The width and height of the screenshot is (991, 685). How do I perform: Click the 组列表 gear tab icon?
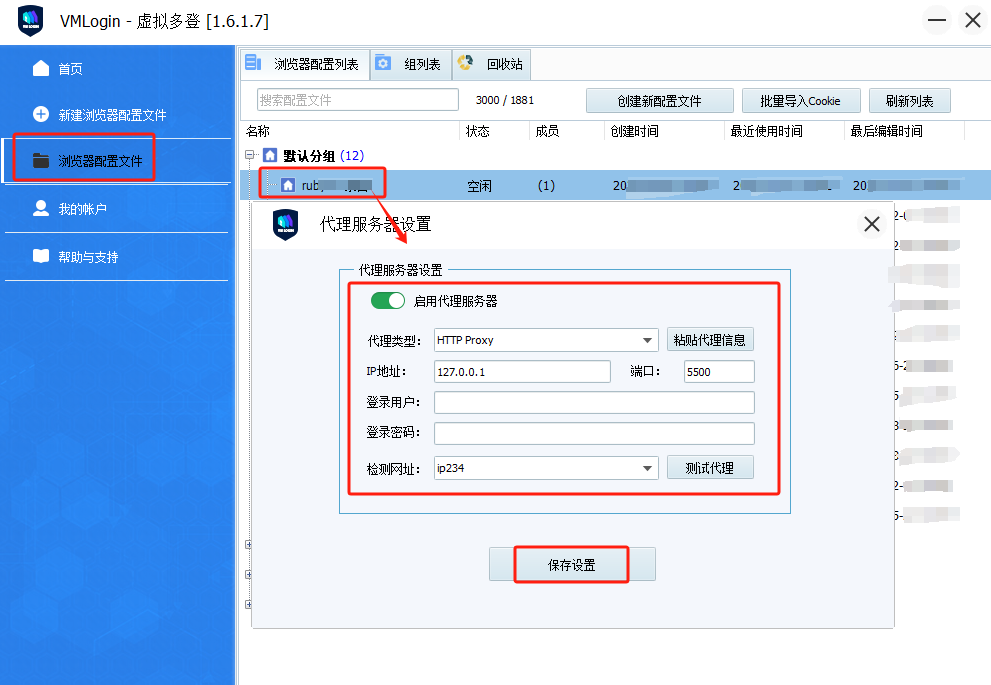coord(383,63)
